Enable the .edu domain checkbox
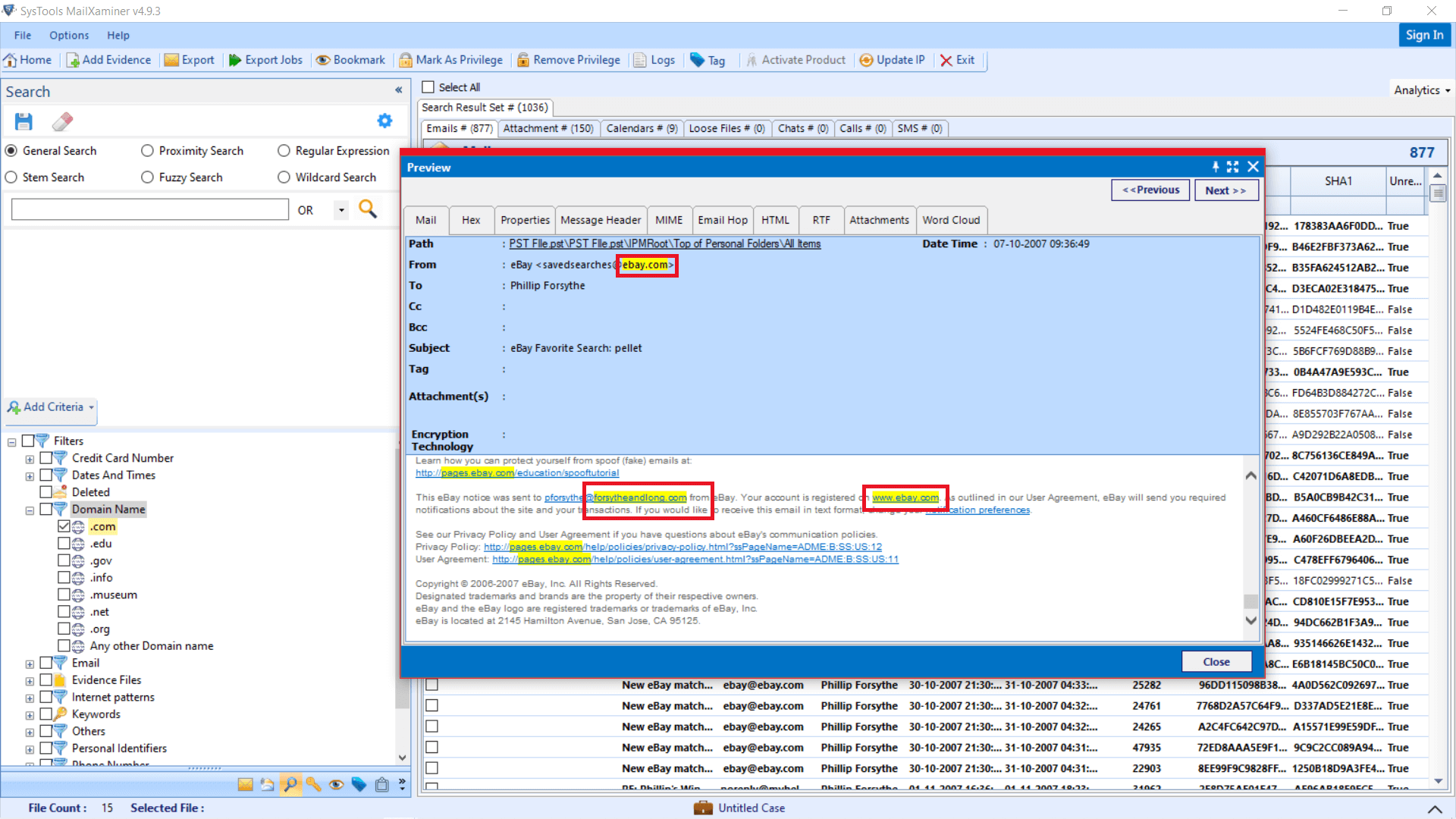 pyautogui.click(x=64, y=544)
